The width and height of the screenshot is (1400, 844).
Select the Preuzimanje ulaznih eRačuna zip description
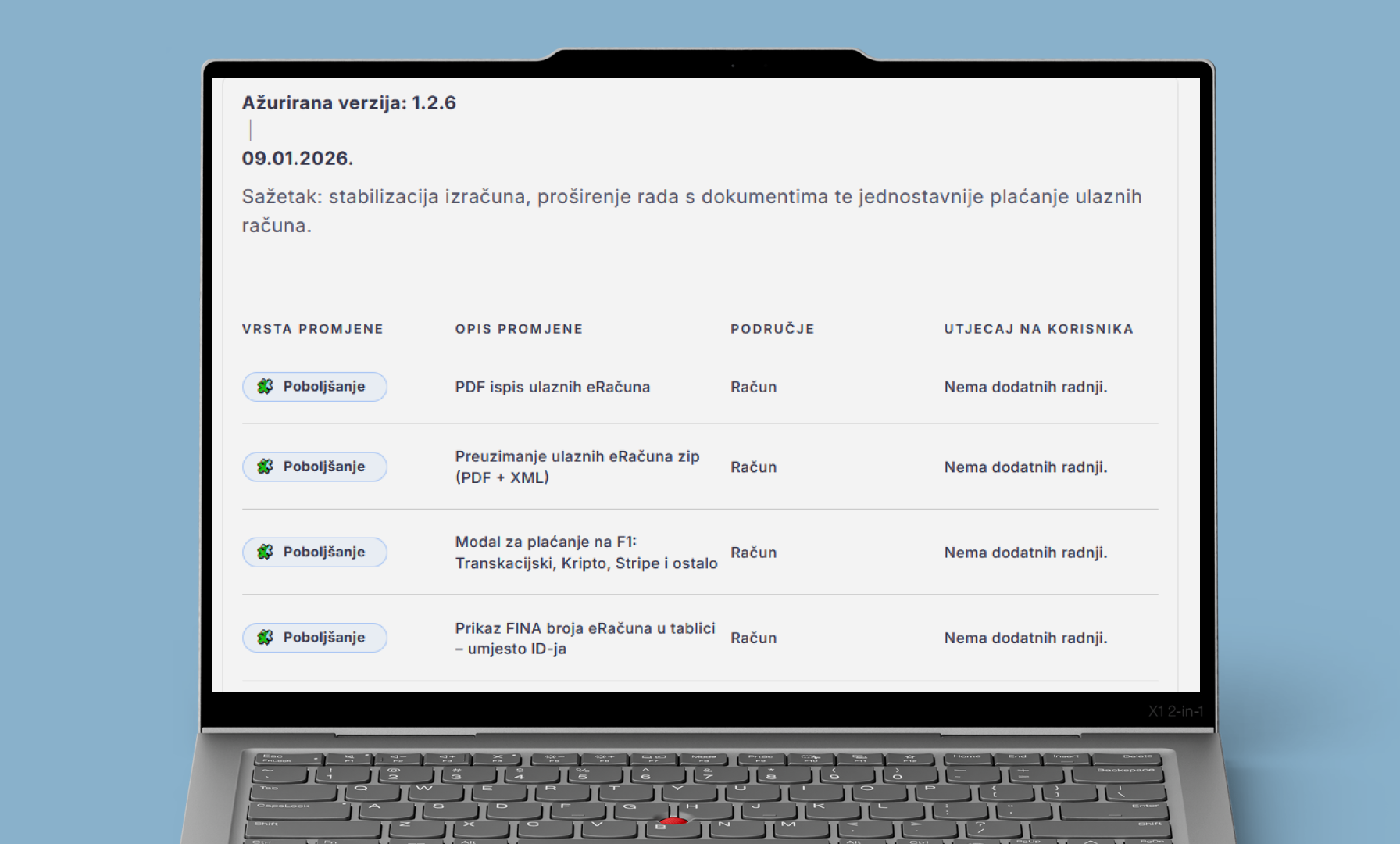coord(577,466)
